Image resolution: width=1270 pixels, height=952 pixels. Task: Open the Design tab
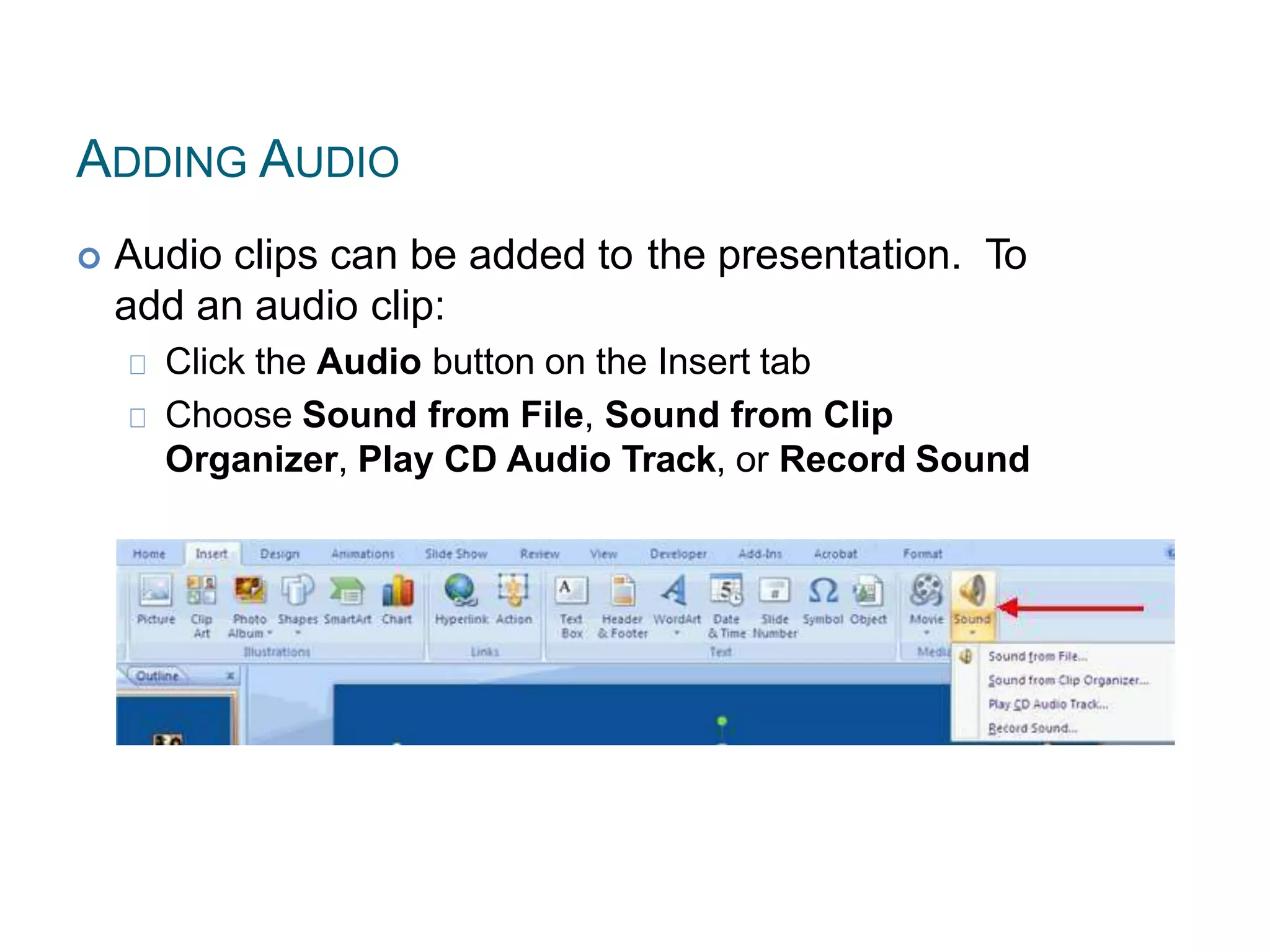[x=280, y=553]
